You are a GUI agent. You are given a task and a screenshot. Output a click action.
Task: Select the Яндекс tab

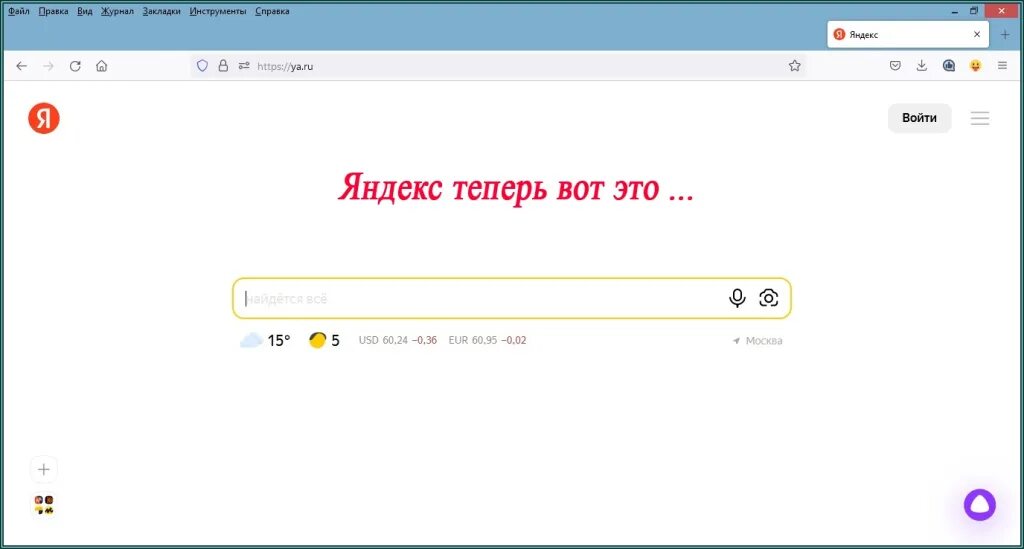click(x=908, y=35)
